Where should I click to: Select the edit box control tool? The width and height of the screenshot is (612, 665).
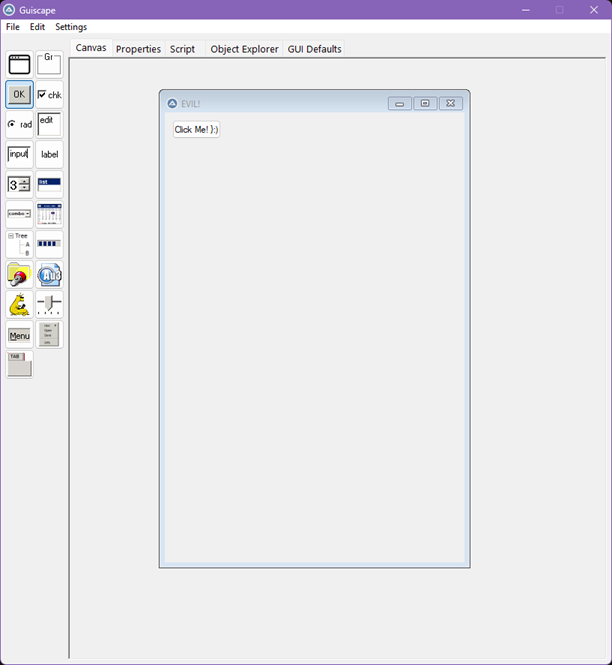coord(49,125)
